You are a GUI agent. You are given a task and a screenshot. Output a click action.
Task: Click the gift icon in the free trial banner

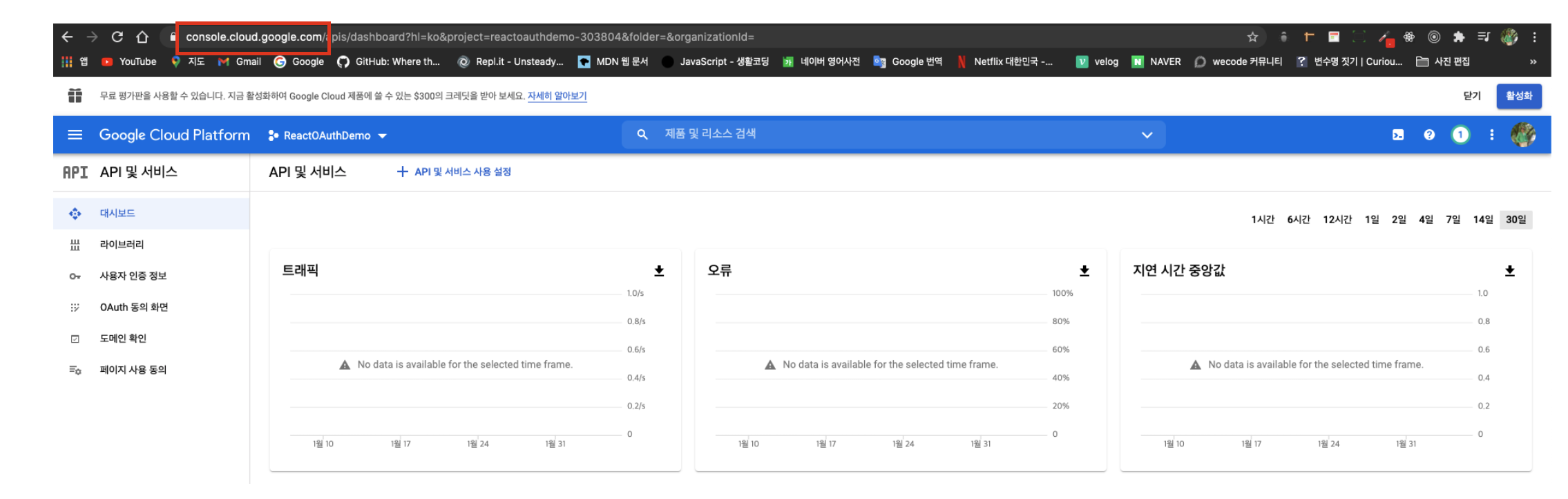tap(75, 95)
